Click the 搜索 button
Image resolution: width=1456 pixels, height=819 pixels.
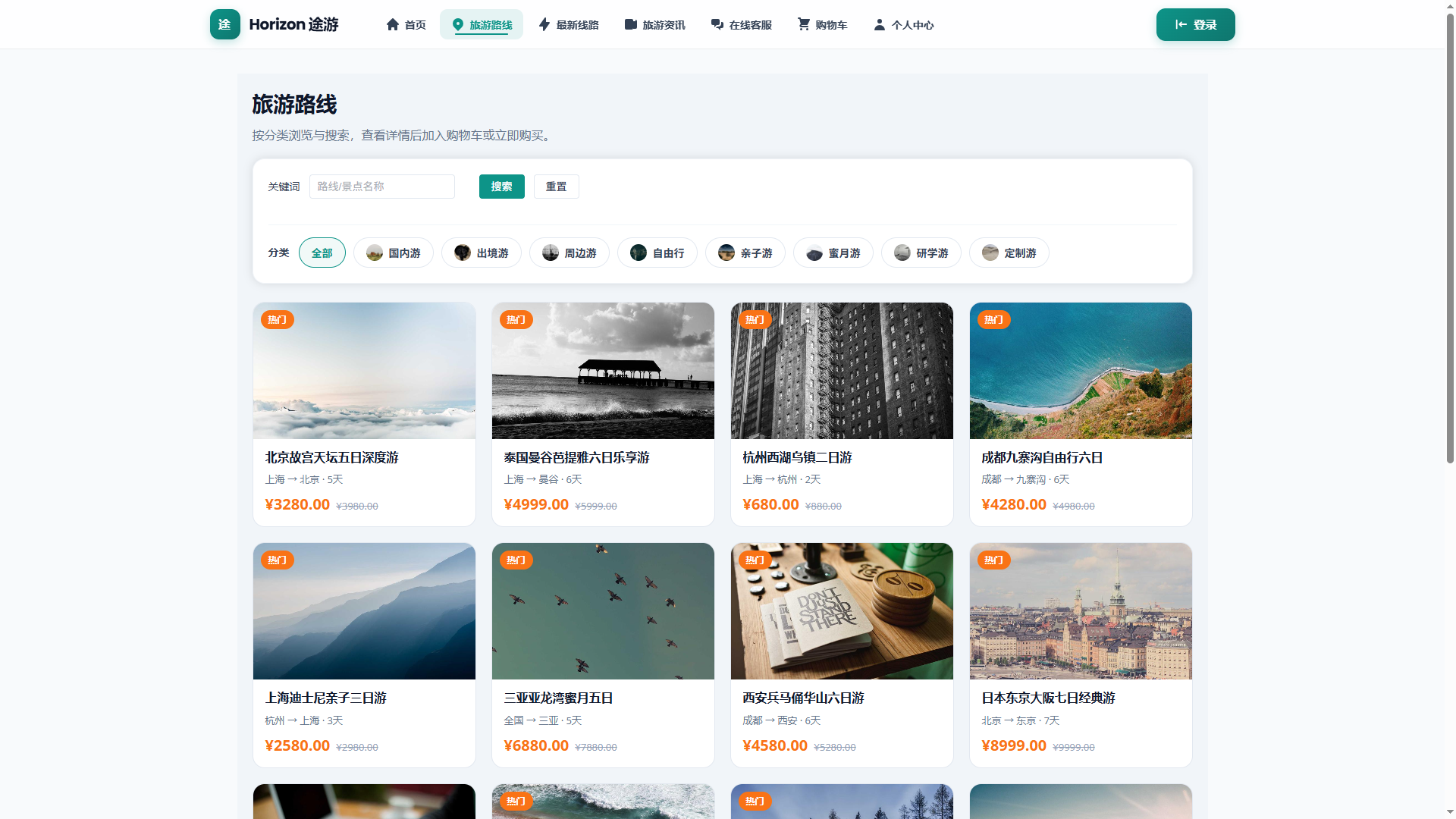click(501, 187)
